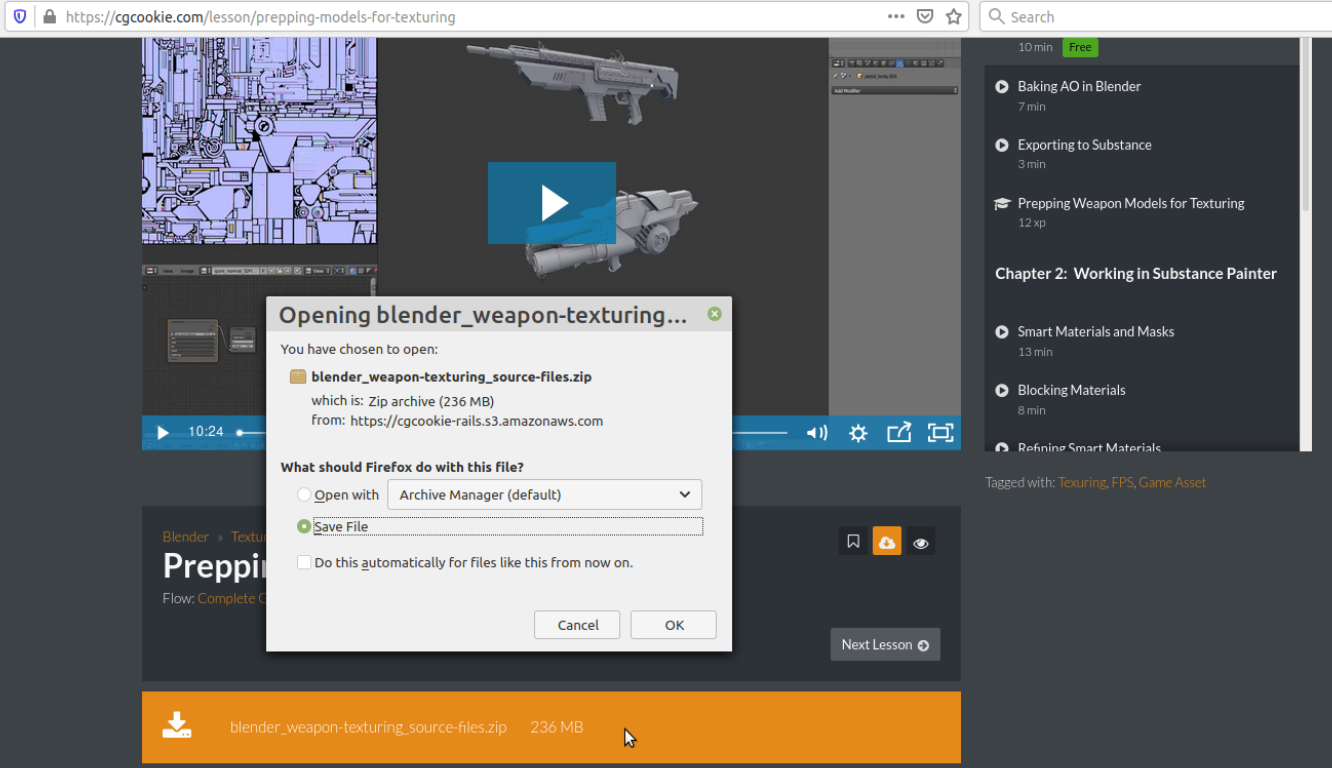
Task: Click the zip file icon in dialog
Action: click(x=298, y=377)
